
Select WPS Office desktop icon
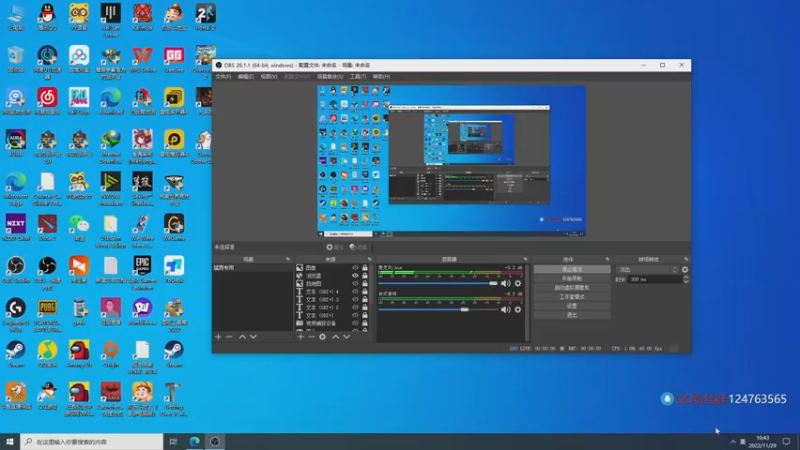(142, 60)
